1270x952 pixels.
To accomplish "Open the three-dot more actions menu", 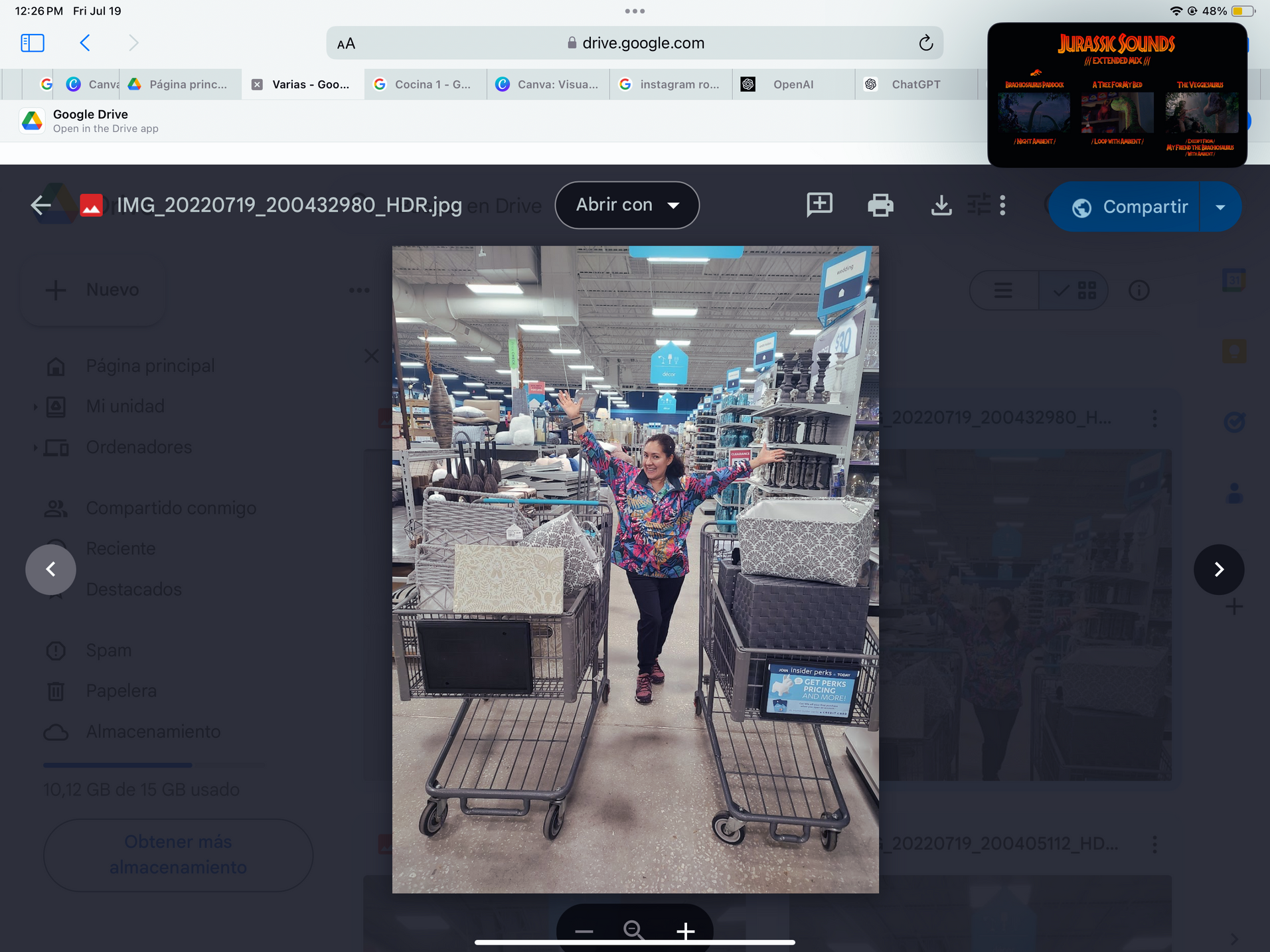I will (x=1002, y=205).
